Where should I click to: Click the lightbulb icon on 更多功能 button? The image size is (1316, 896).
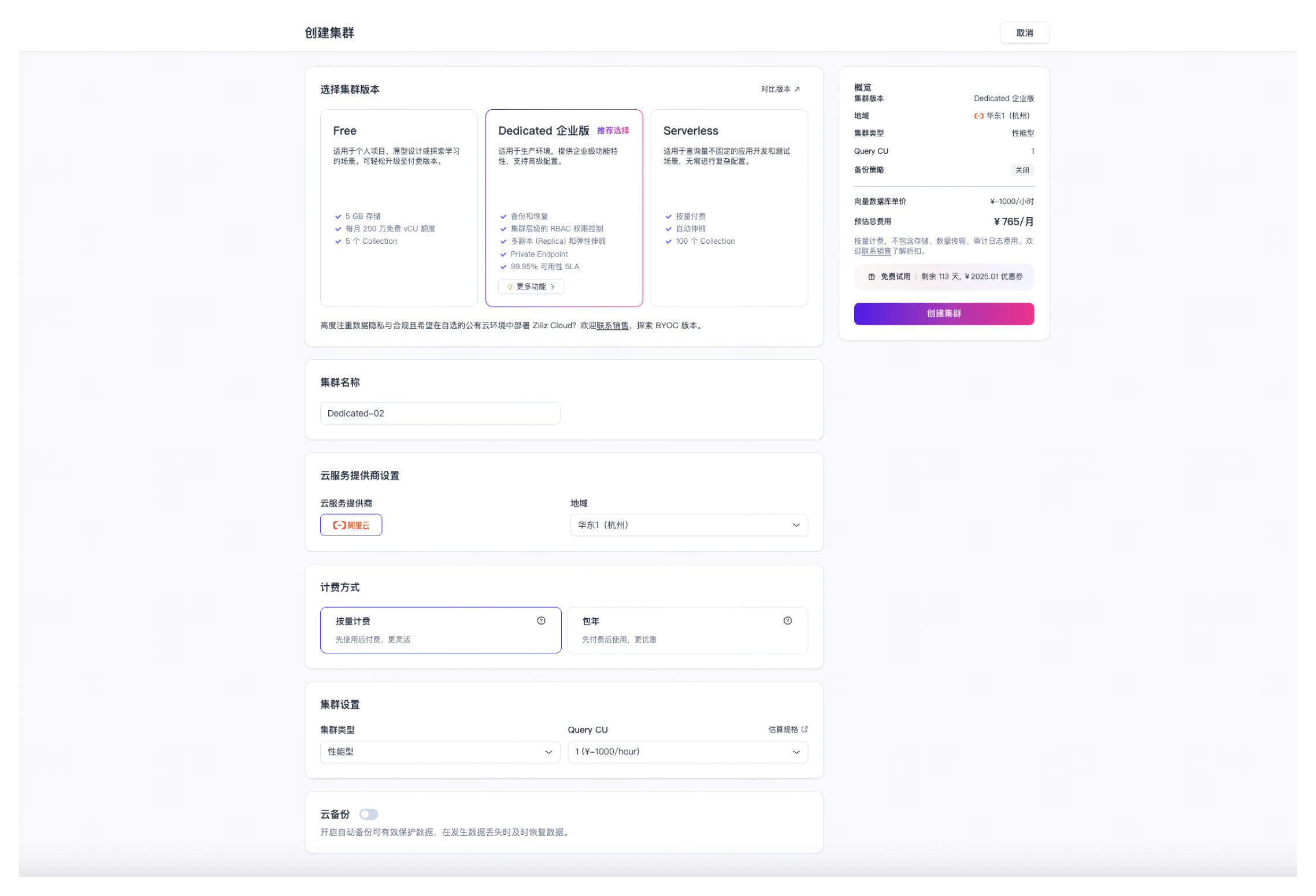[509, 287]
